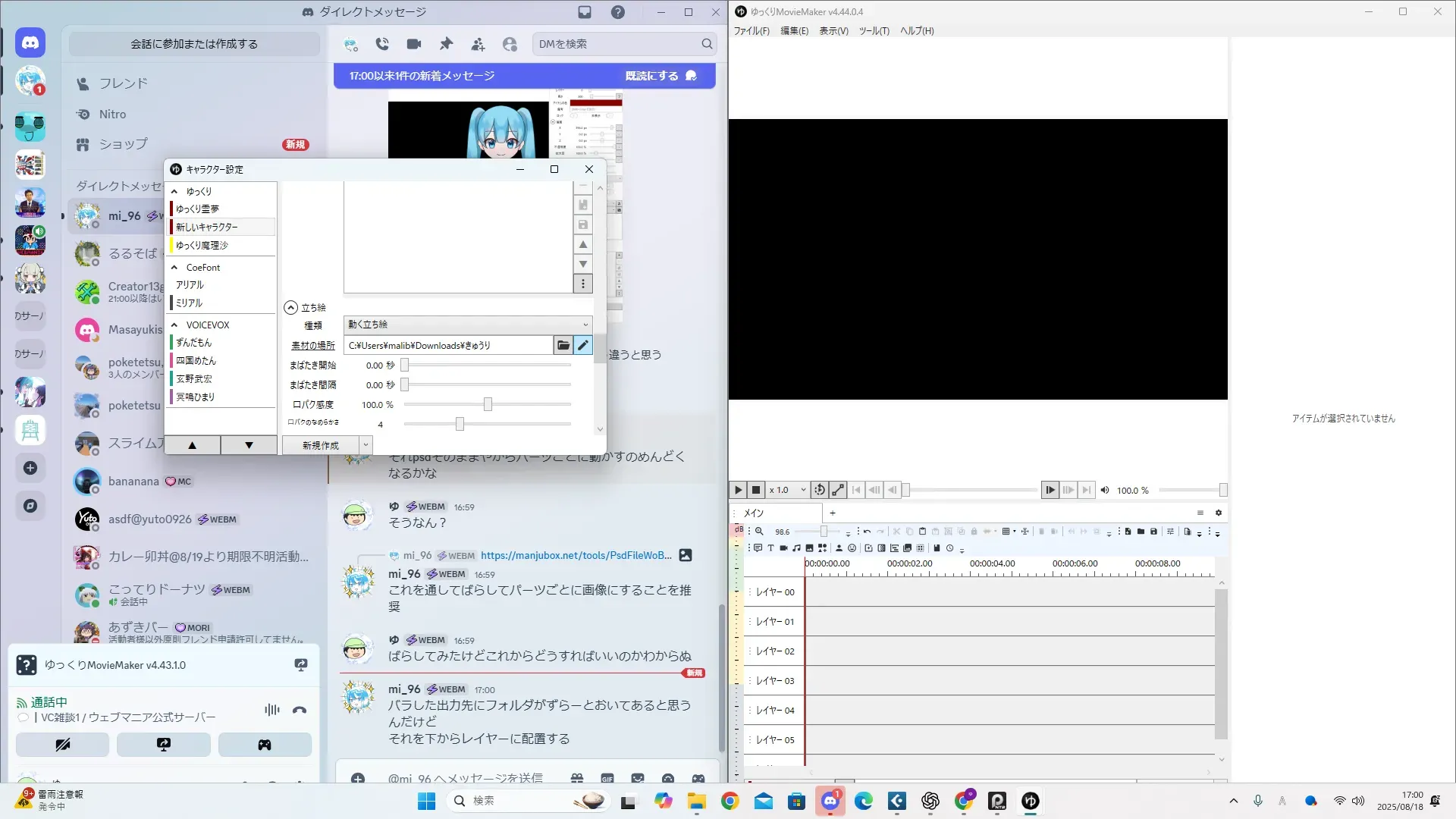Open the x 1.0 playback speed dropdown
The height and width of the screenshot is (819, 1456).
[788, 491]
